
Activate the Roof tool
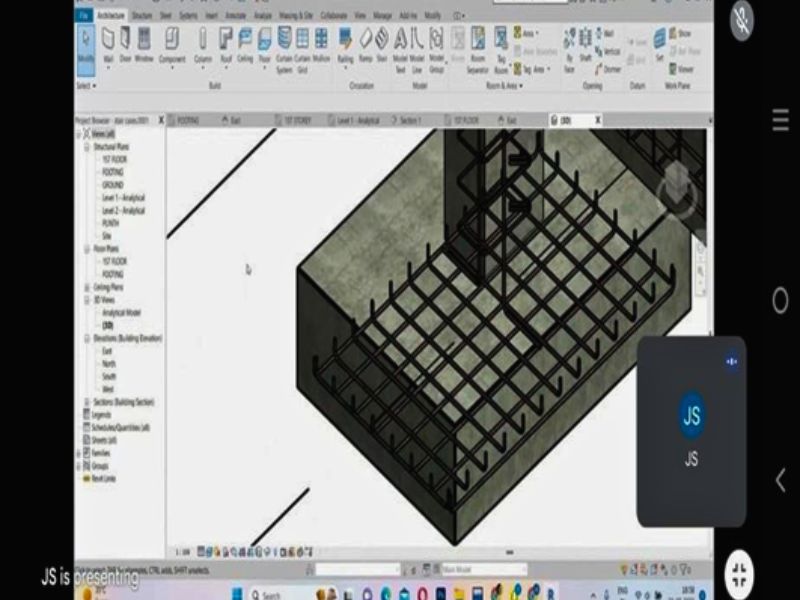[x=226, y=46]
